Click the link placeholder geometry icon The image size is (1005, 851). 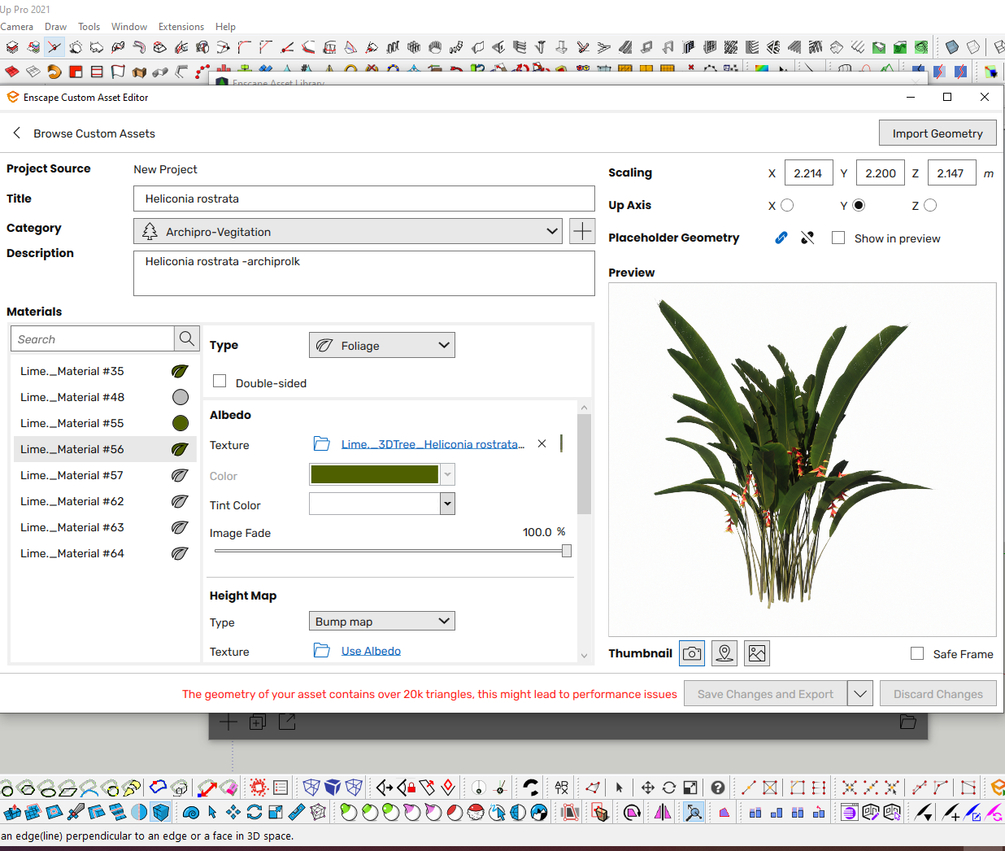coord(781,238)
